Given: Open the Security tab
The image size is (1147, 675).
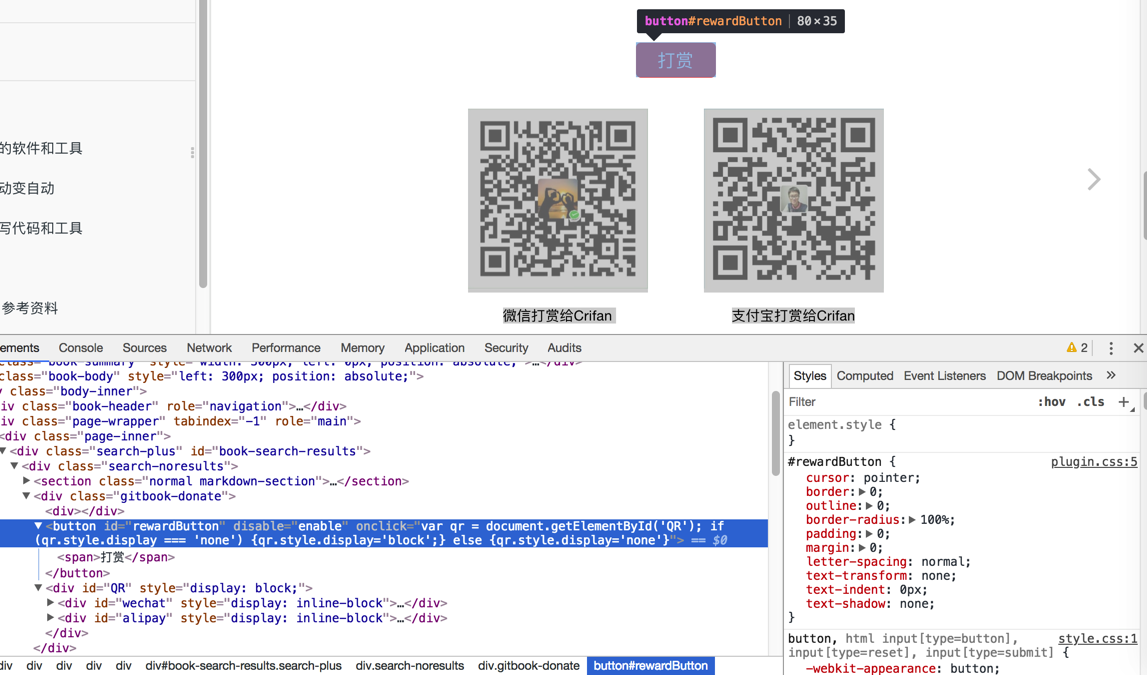Looking at the screenshot, I should click(x=506, y=348).
